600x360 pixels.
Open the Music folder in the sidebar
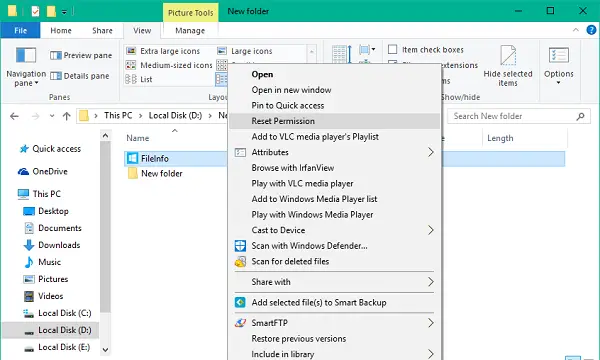pyautogui.click(x=42, y=262)
